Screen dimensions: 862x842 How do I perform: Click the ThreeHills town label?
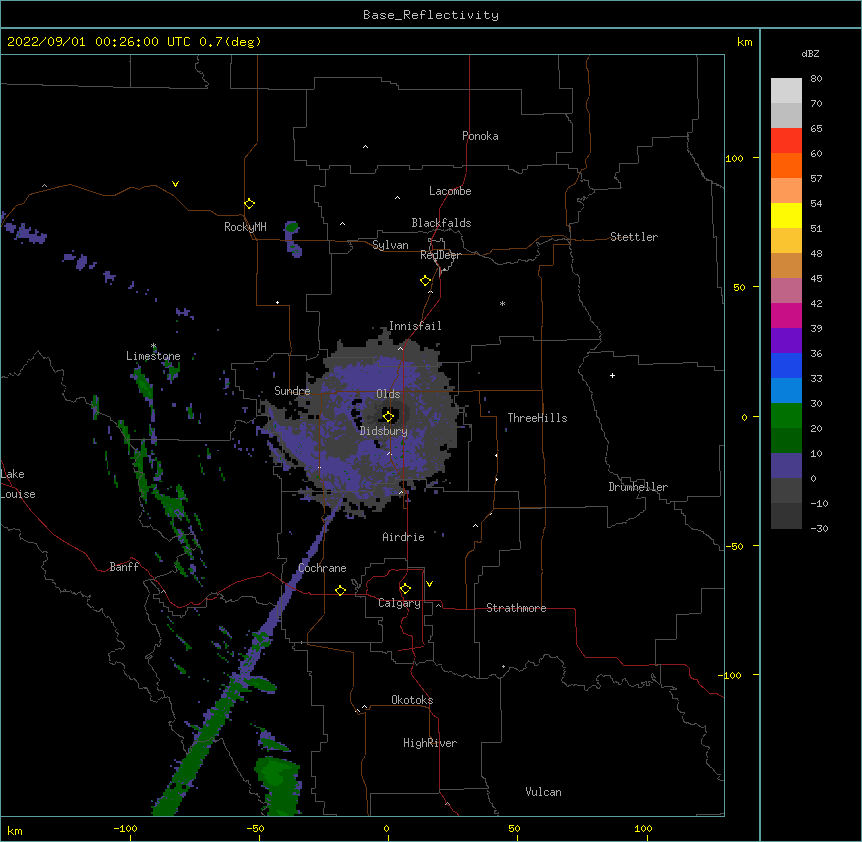click(537, 418)
